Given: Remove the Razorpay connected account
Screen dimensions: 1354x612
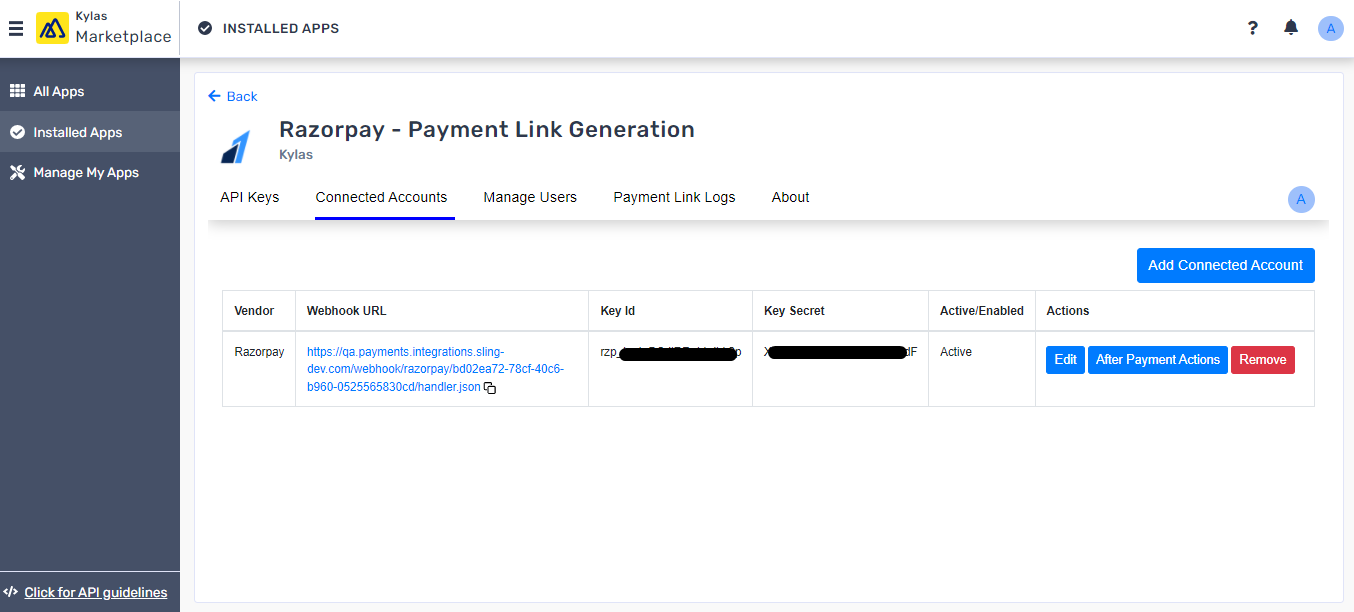Looking at the screenshot, I should pyautogui.click(x=1262, y=360).
